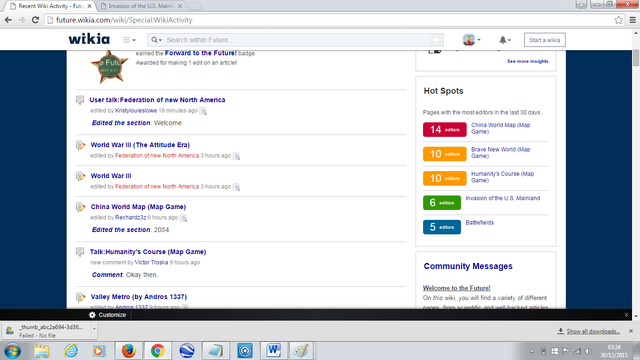The width and height of the screenshot is (640, 360).
Task: Open the Wikia hub list dropdown
Action: [x=129, y=40]
